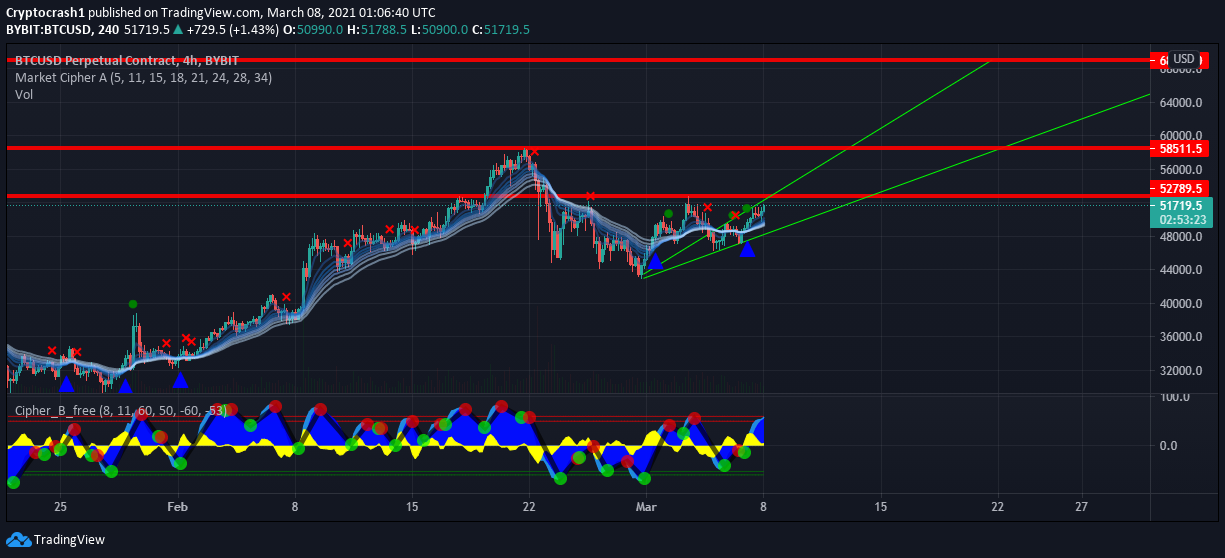Click the Cryptocrash1 author name
This screenshot has height=558, width=1225.
pos(45,13)
